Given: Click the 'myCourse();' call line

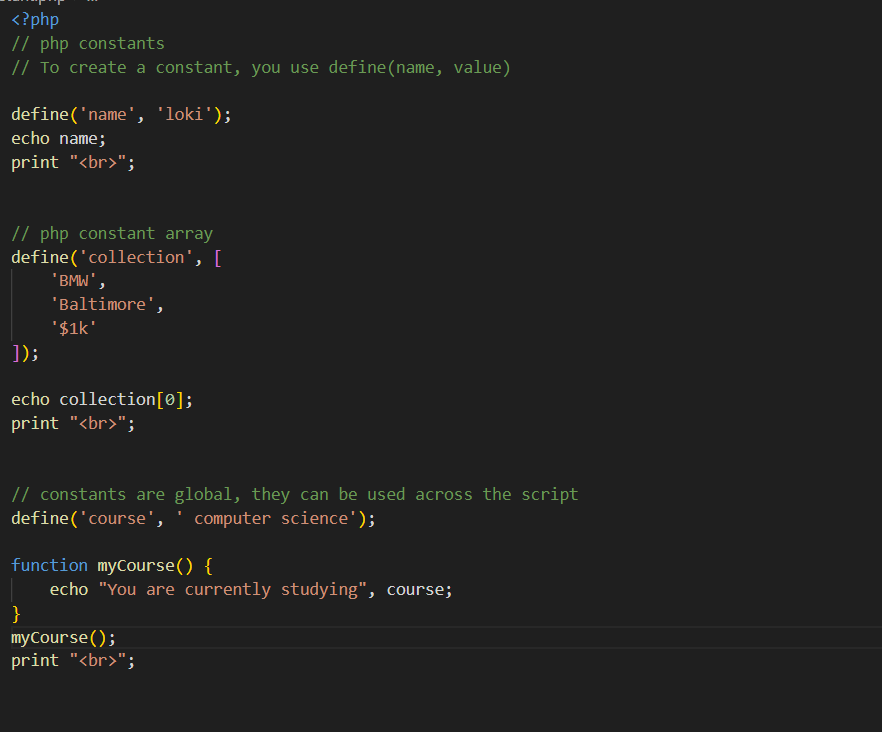Looking at the screenshot, I should tap(64, 638).
